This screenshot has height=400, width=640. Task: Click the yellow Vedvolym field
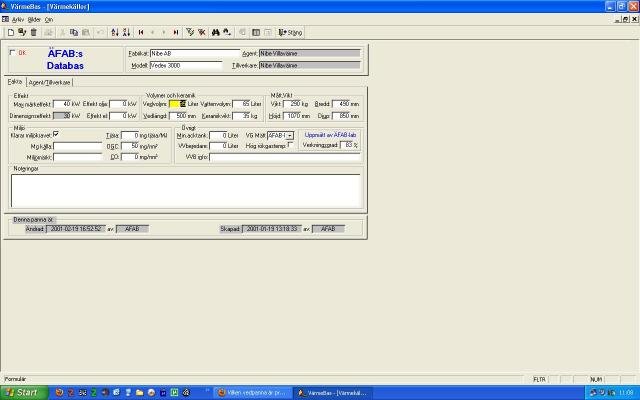click(x=177, y=103)
